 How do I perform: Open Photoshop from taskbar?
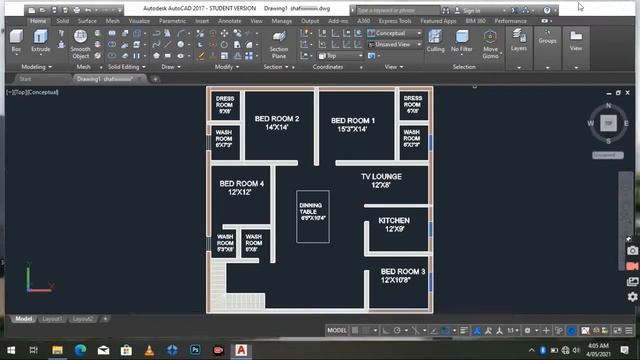click(x=195, y=350)
